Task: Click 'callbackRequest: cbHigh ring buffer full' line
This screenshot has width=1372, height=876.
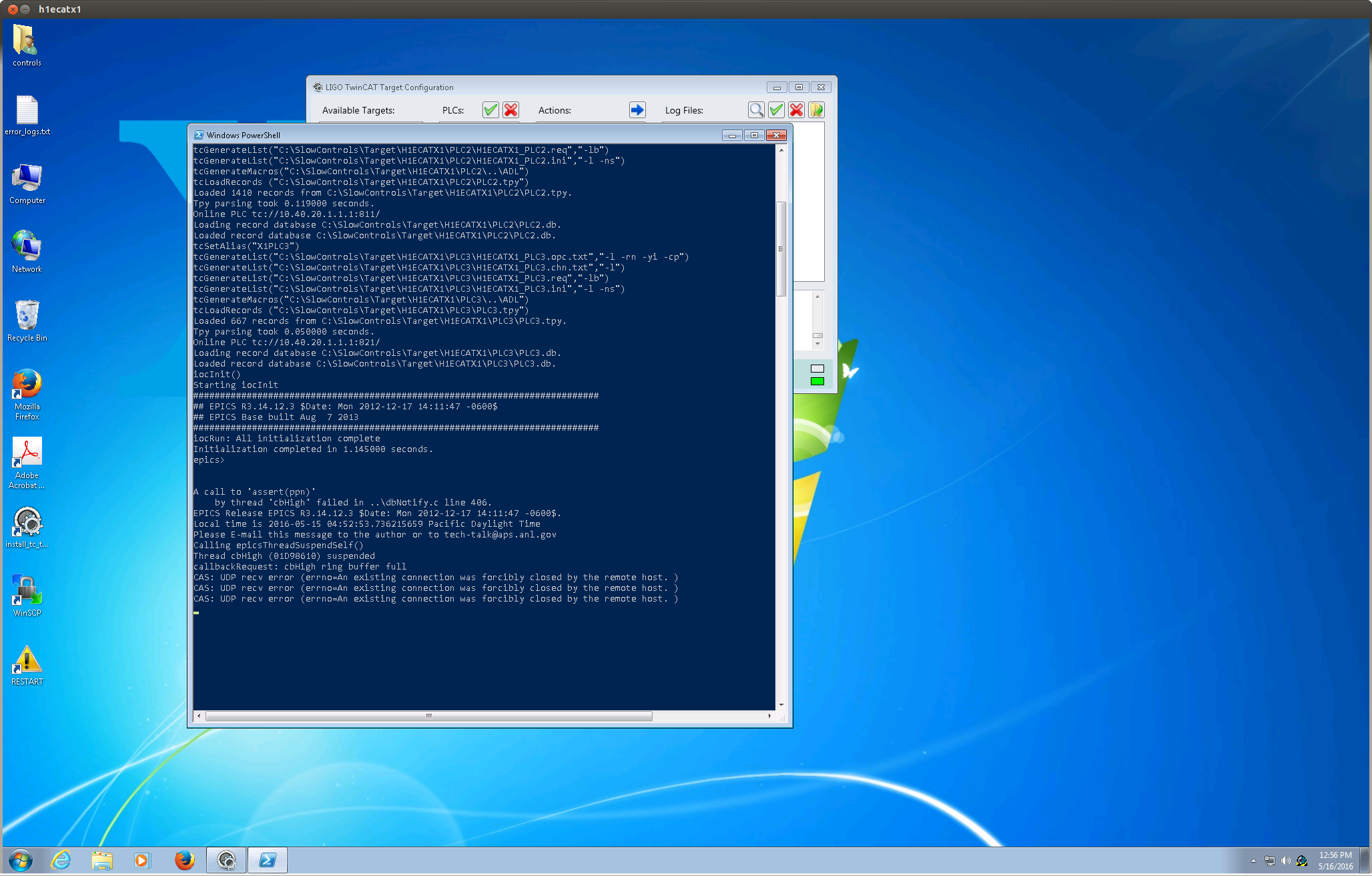Action: click(300, 567)
